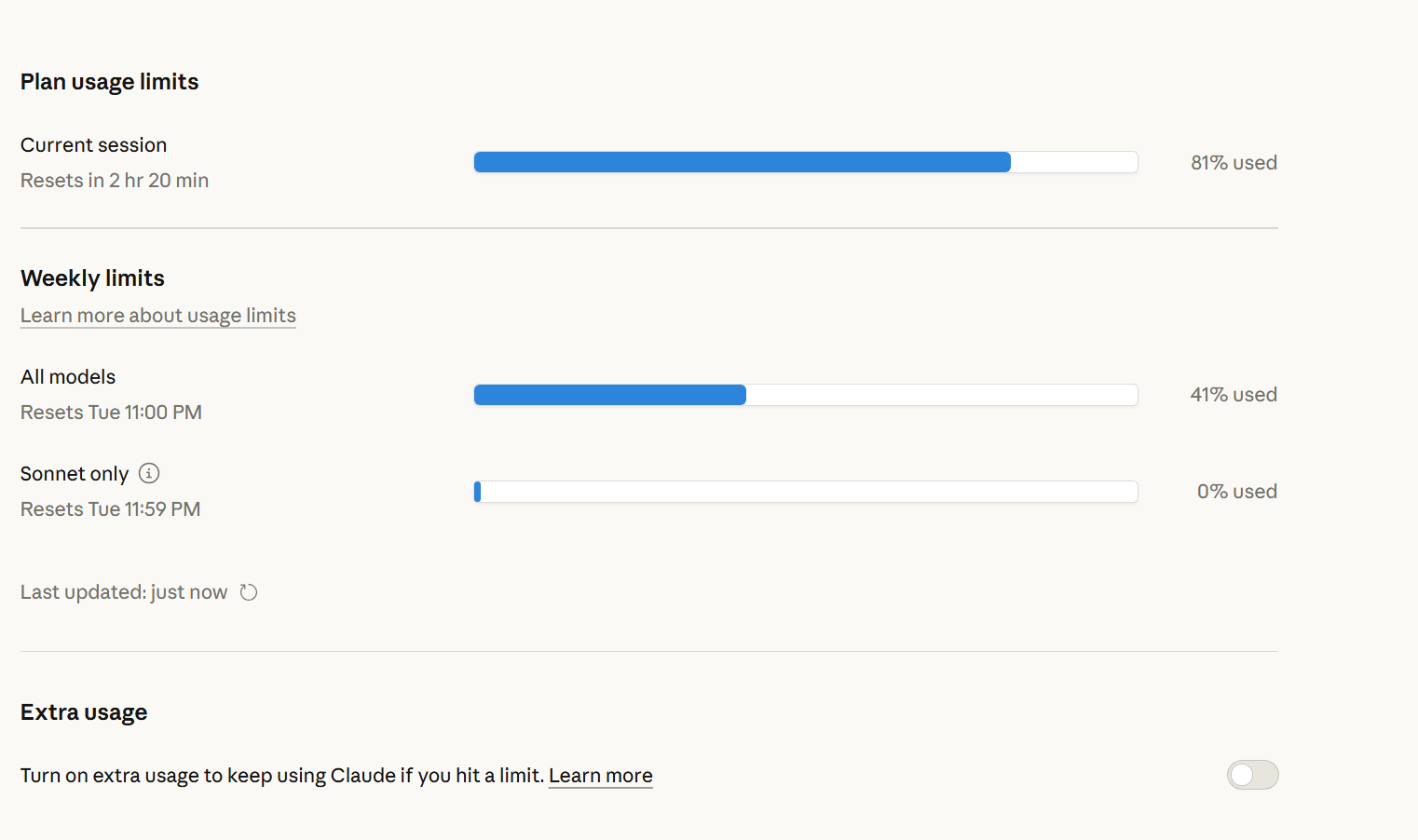Enable the extra usage toggle

[x=1252, y=775]
